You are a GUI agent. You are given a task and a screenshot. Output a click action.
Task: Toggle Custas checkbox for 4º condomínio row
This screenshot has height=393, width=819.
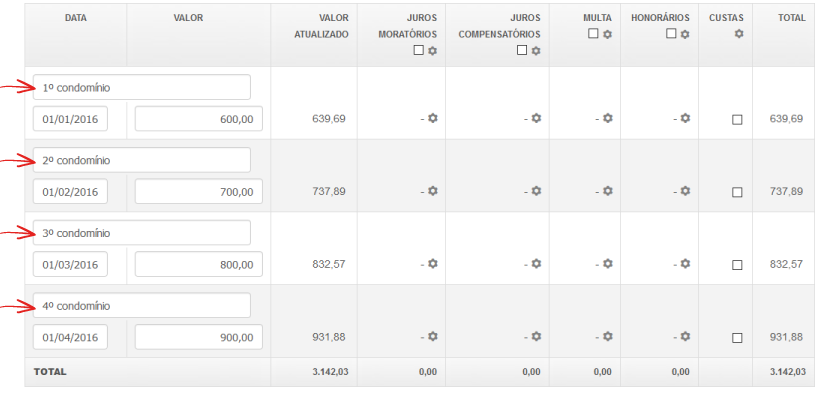(x=737, y=338)
